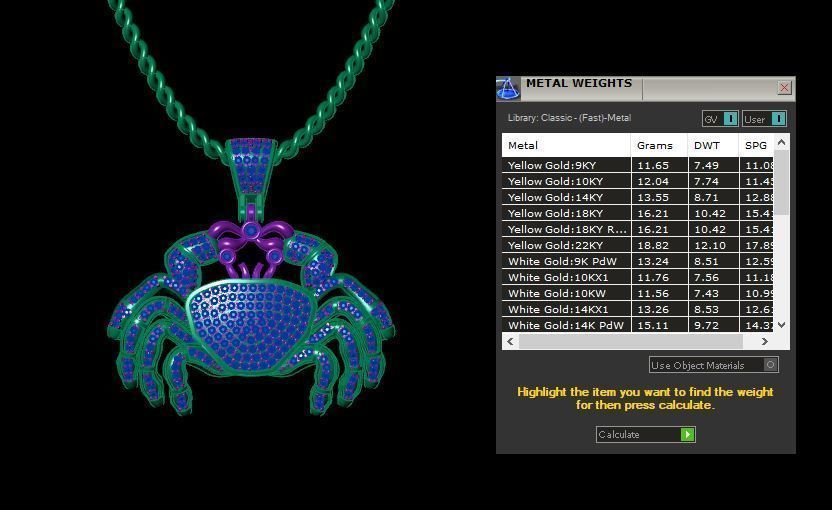
Task: Select the Yellow Gold:9KY row
Action: click(x=638, y=165)
